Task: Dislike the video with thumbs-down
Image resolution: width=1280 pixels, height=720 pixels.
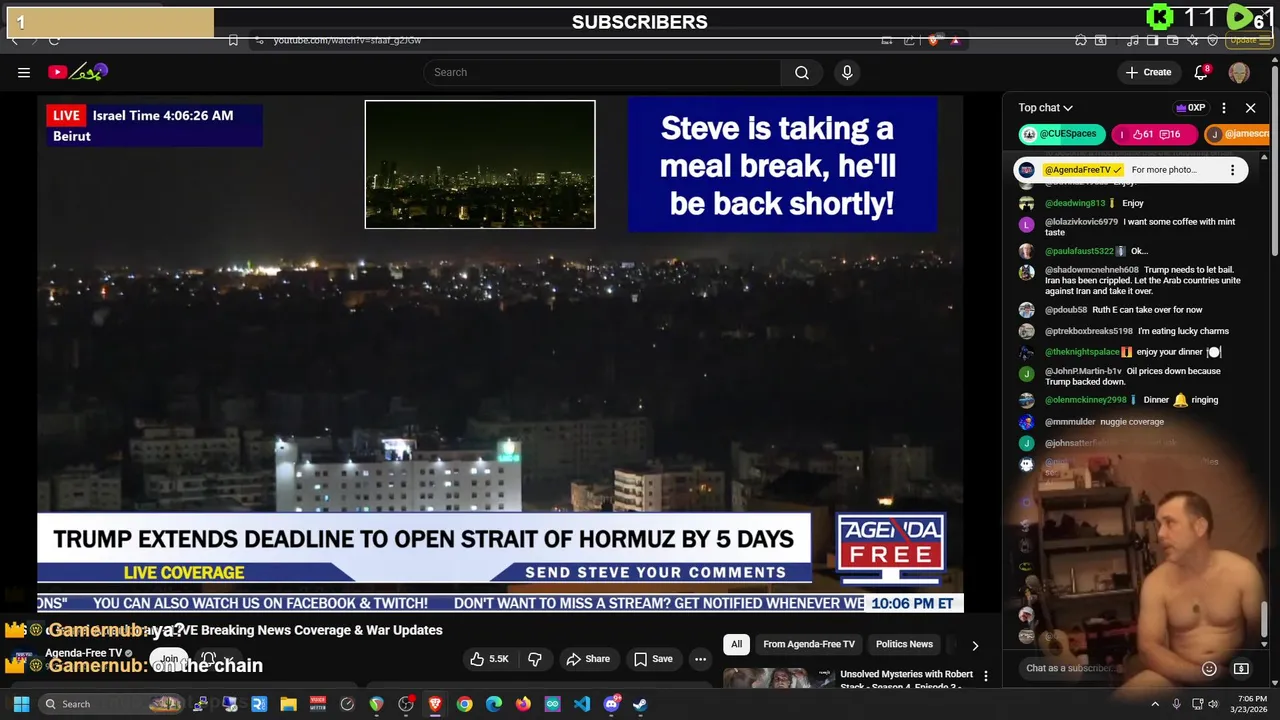Action: pos(535,659)
